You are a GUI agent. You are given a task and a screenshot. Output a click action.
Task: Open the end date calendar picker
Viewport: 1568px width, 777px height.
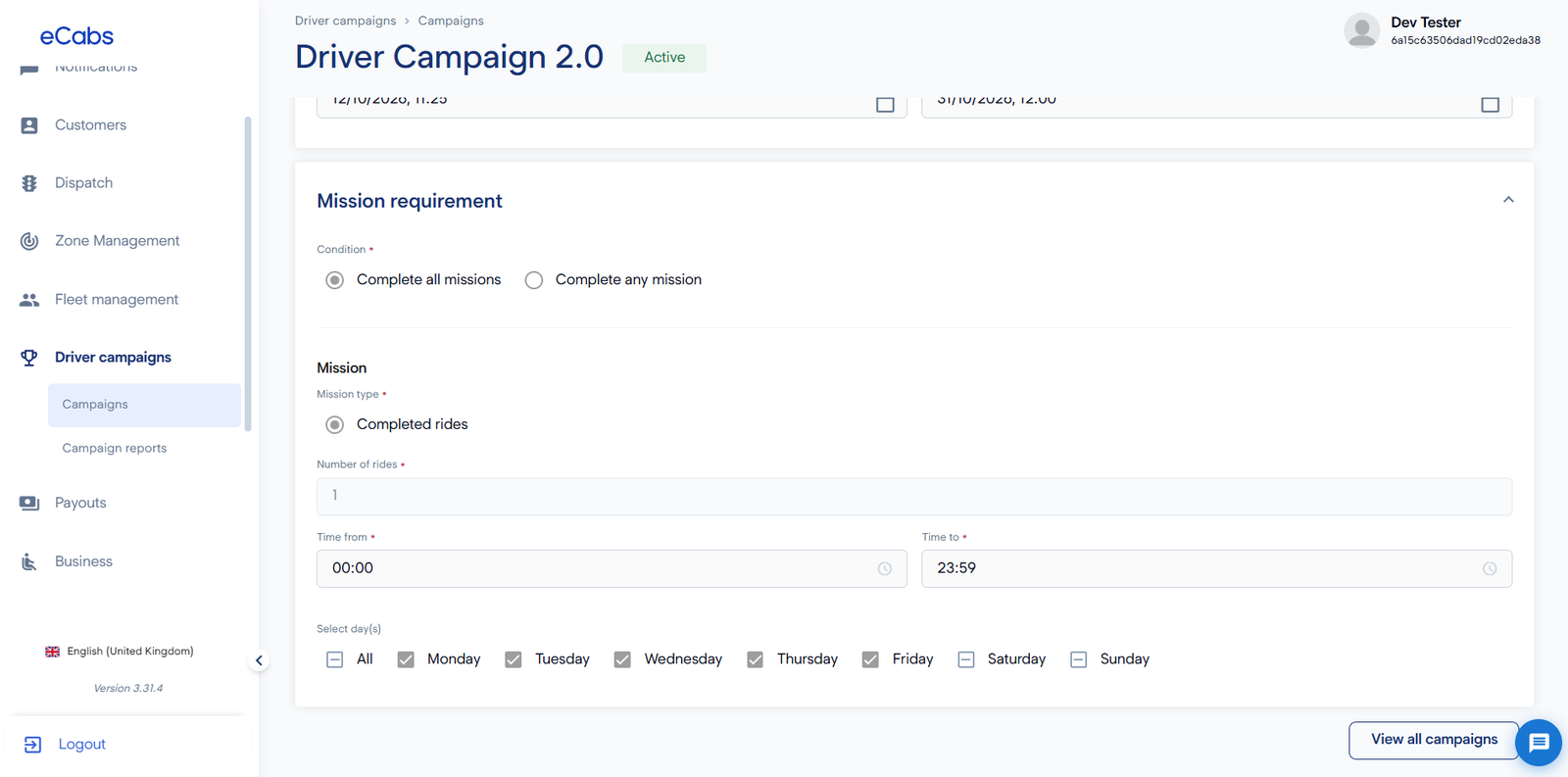pyautogui.click(x=1490, y=104)
